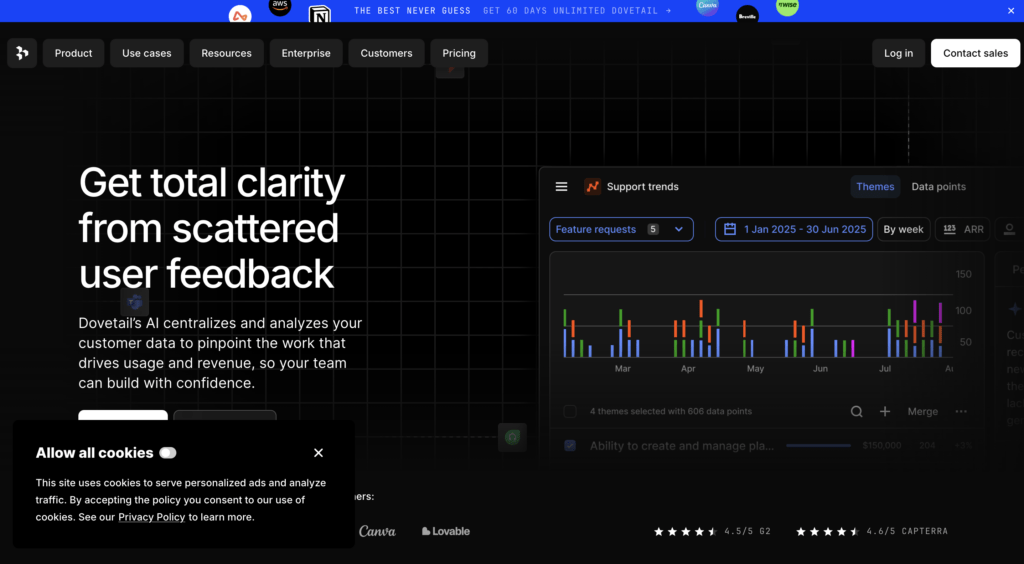Click the plus icon next to Merge

coord(885,412)
